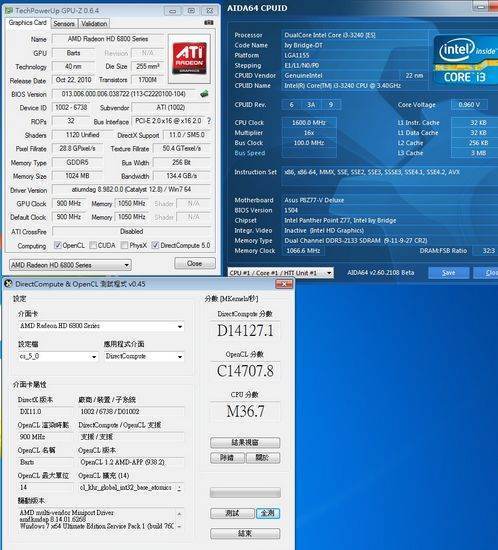The image size is (498, 550).
Task: Click the GPU-Z camera screenshot icon
Action: (x=209, y=23)
